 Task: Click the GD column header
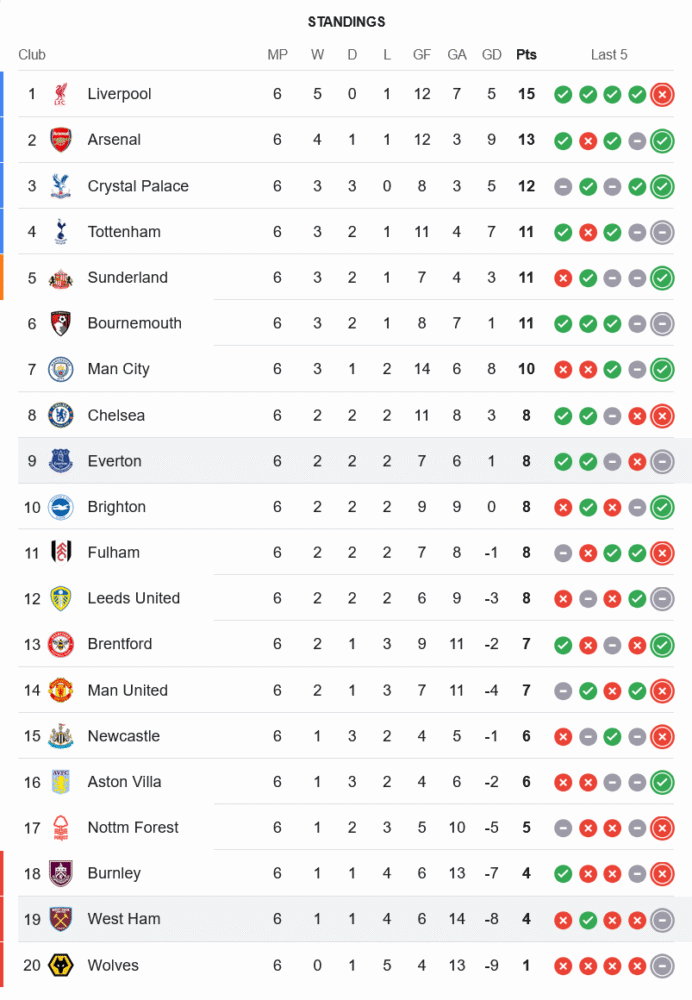[491, 55]
